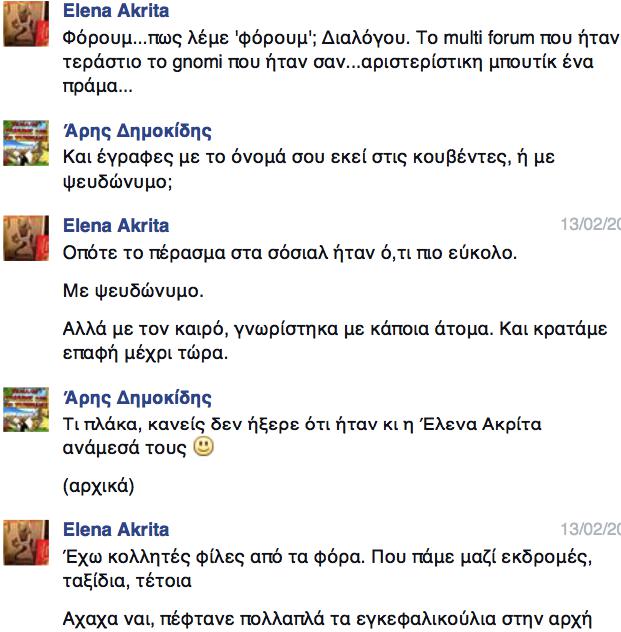Screen dimensions: 621x632
Task: Select the 'Με ψευδώνυμο.' message
Action: 133,291
